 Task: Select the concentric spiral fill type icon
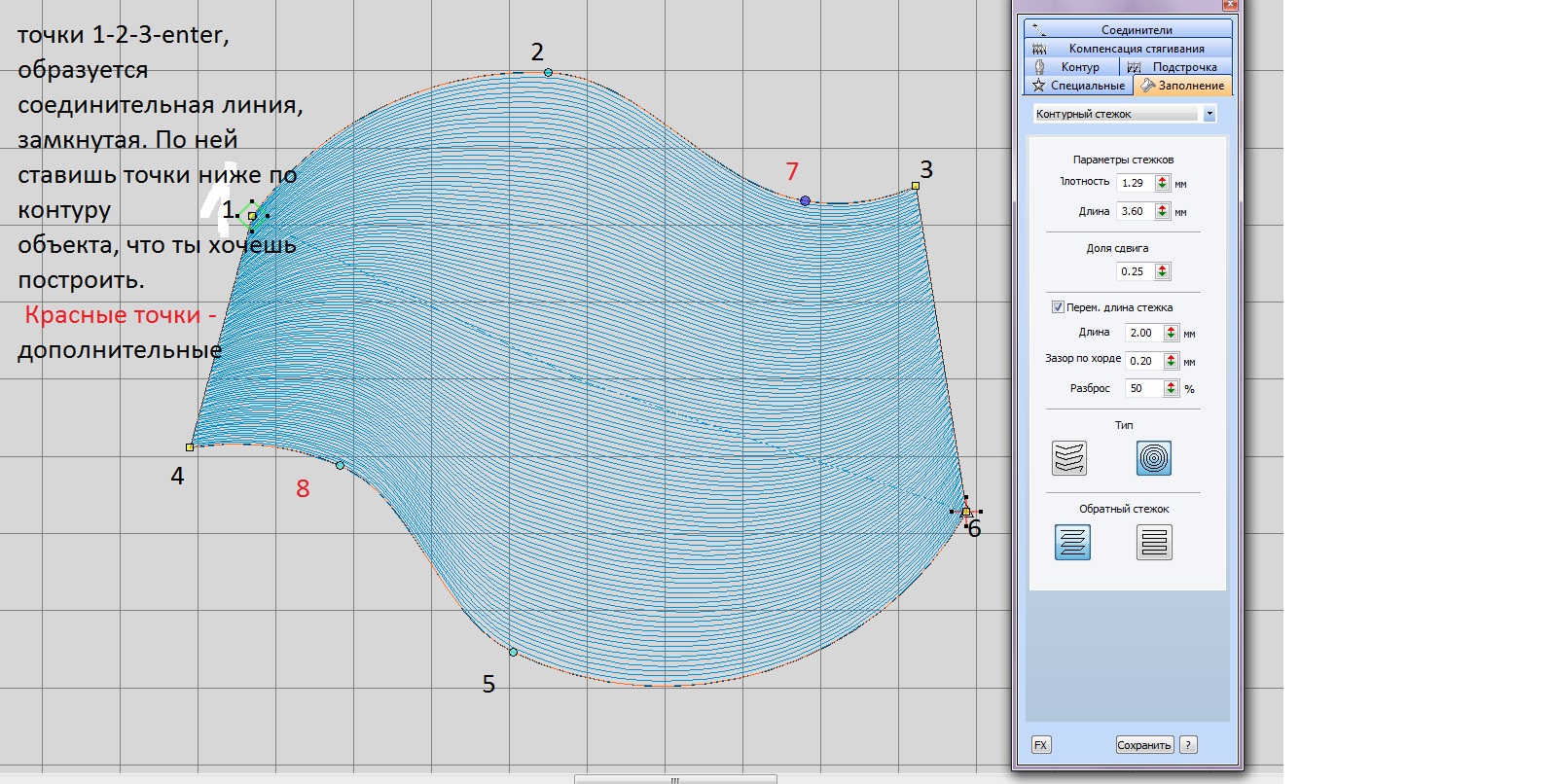pyautogui.click(x=1153, y=458)
